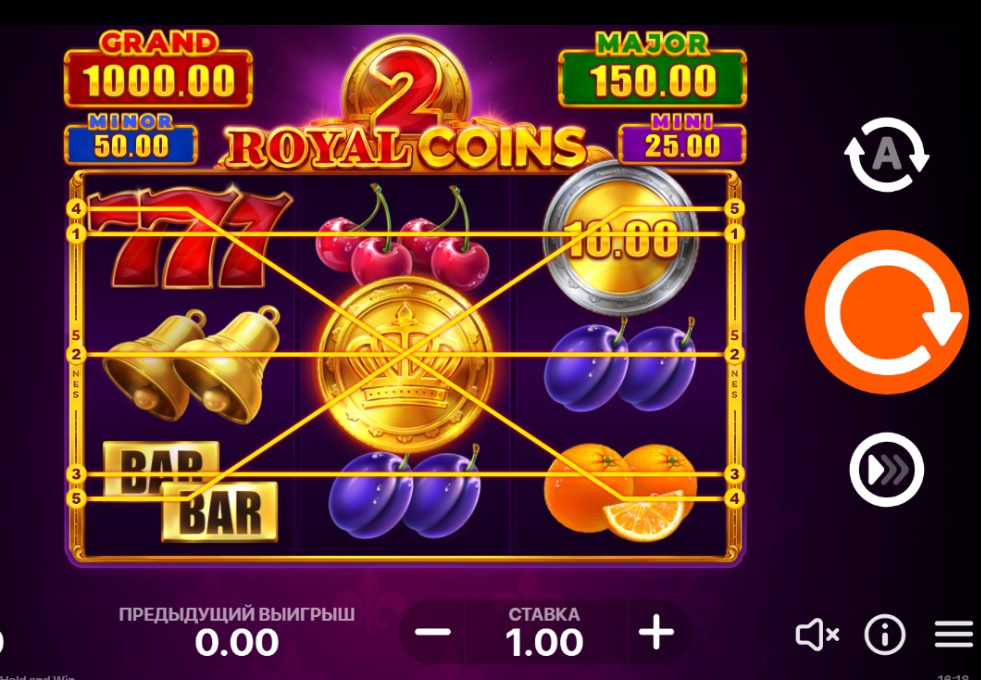Image resolution: width=981 pixels, height=680 pixels.
Task: Click the double BAR symbol
Action: (x=190, y=492)
